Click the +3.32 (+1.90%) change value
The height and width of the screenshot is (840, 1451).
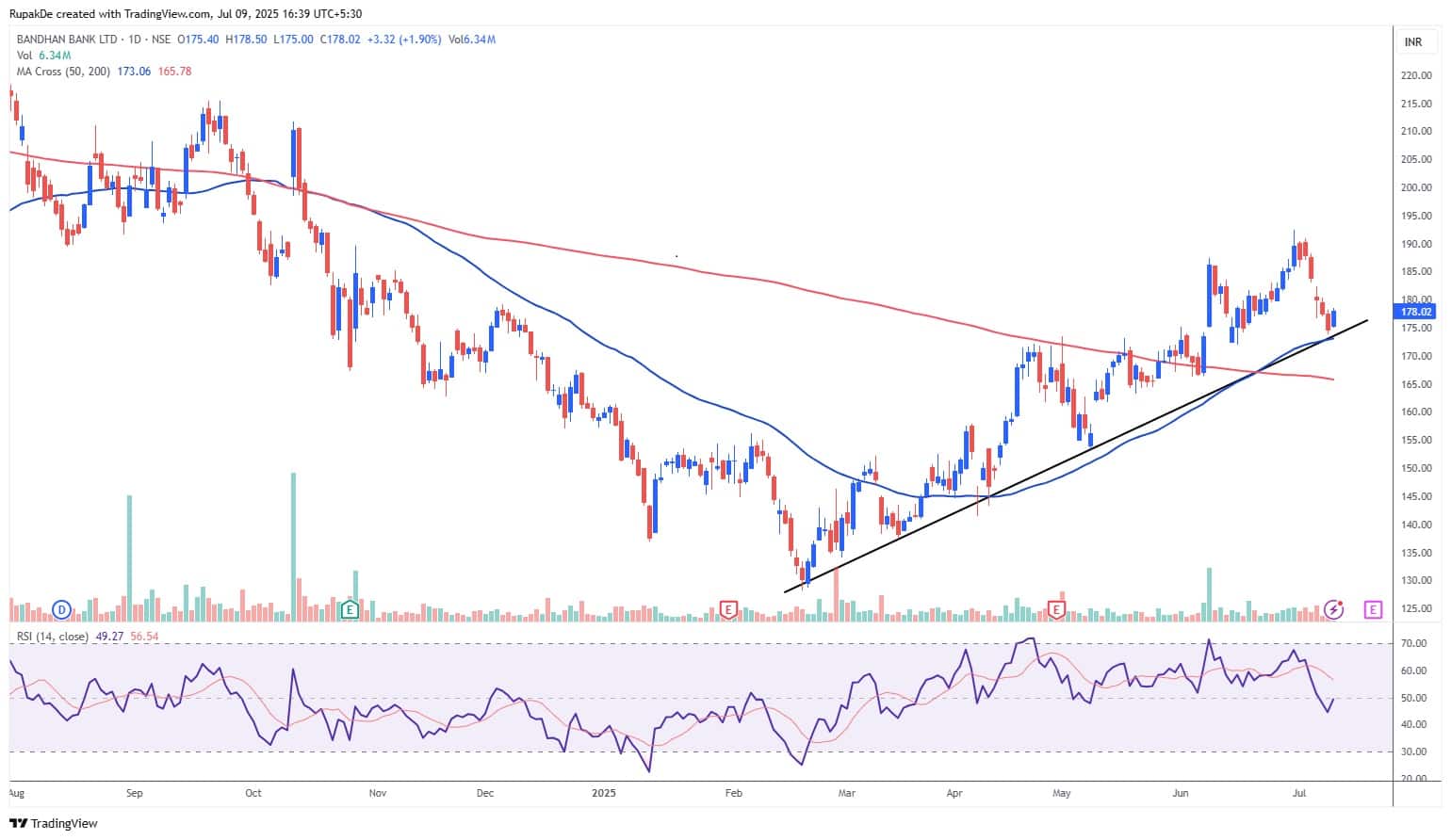404,40
